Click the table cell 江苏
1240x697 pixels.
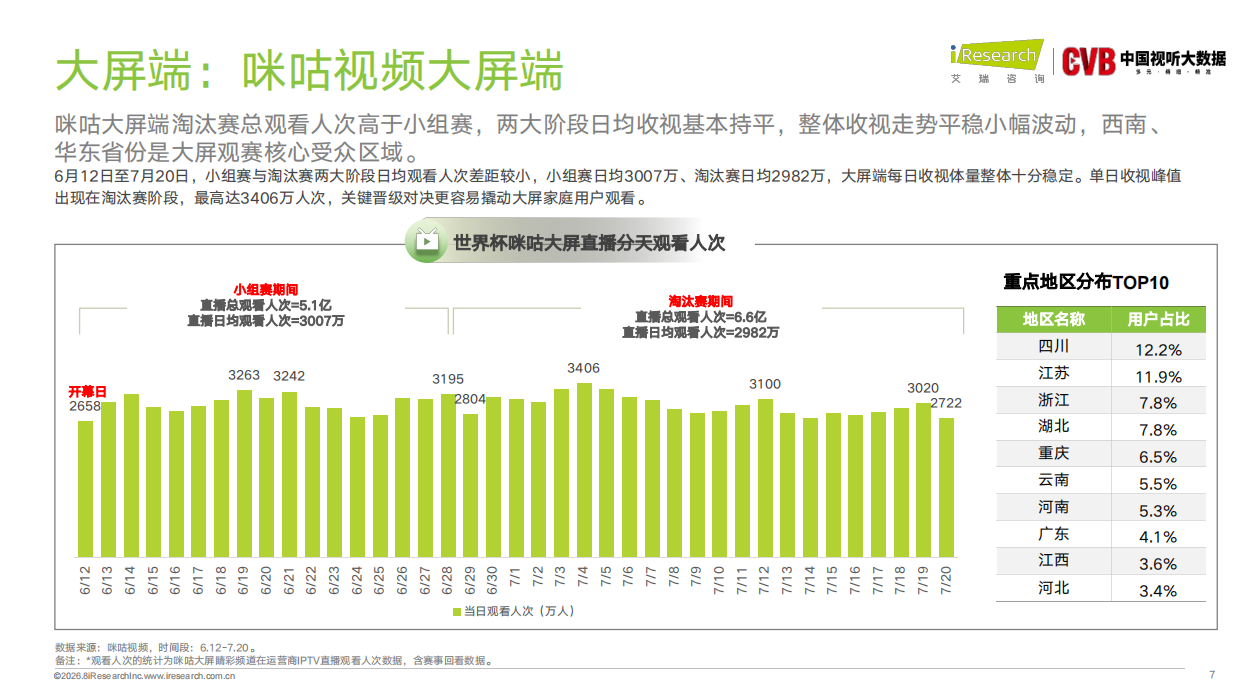click(1053, 373)
